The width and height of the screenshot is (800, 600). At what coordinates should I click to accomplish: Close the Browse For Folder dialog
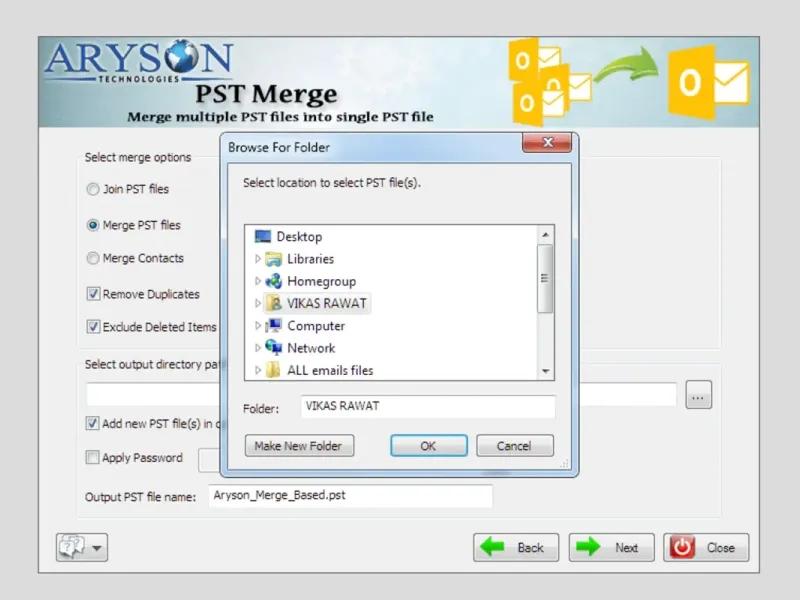click(x=547, y=143)
